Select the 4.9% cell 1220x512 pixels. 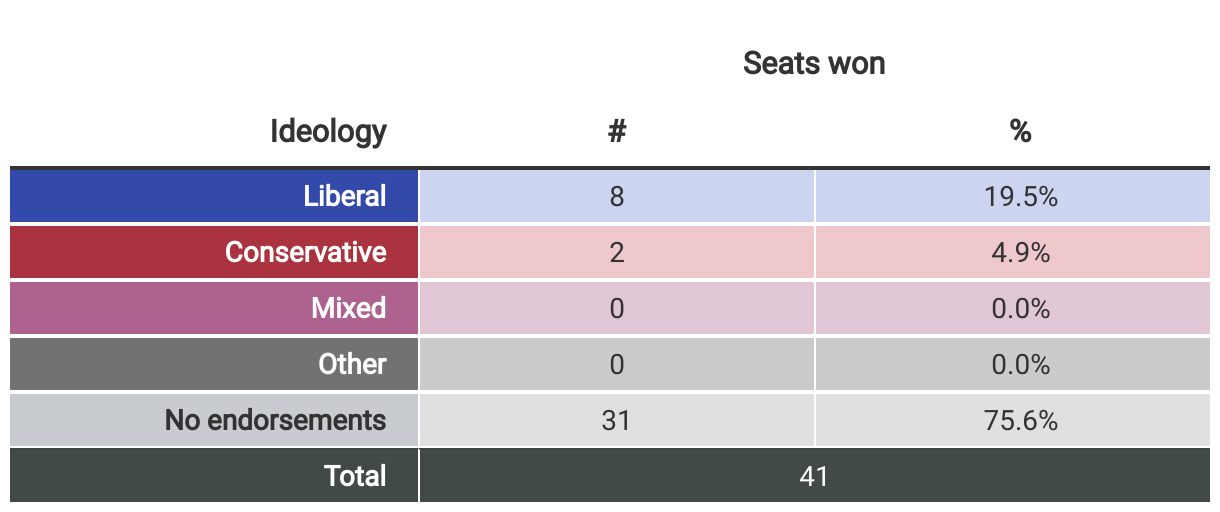pyautogui.click(x=1020, y=253)
